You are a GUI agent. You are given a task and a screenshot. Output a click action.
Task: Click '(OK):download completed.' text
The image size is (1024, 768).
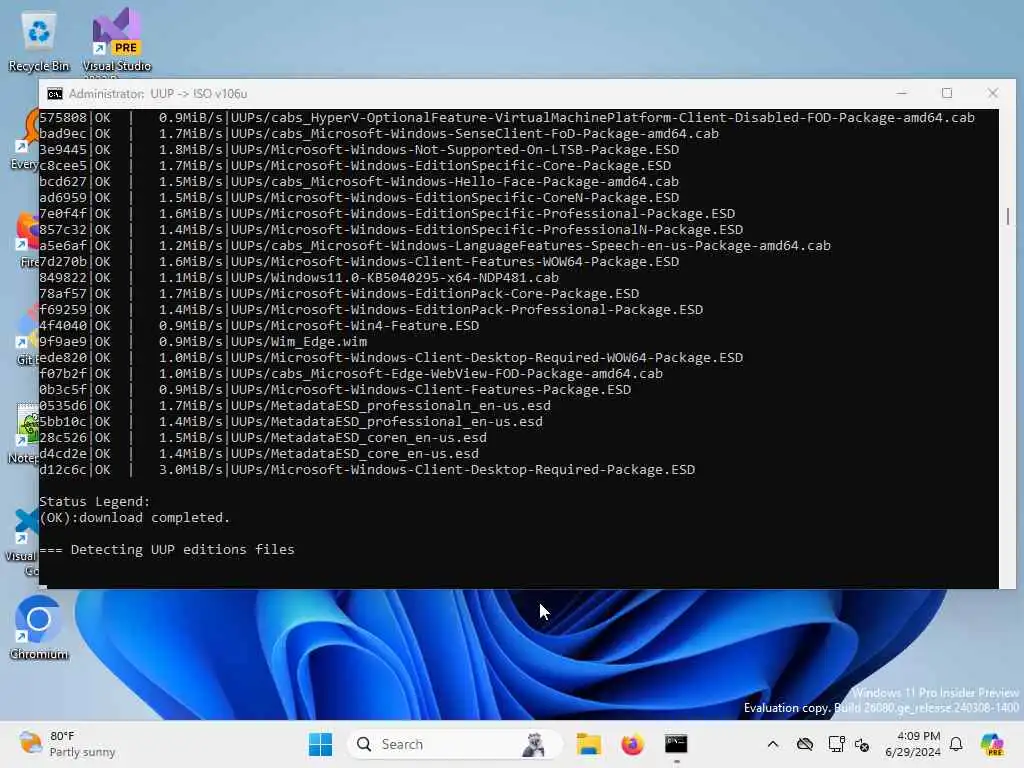(x=135, y=517)
